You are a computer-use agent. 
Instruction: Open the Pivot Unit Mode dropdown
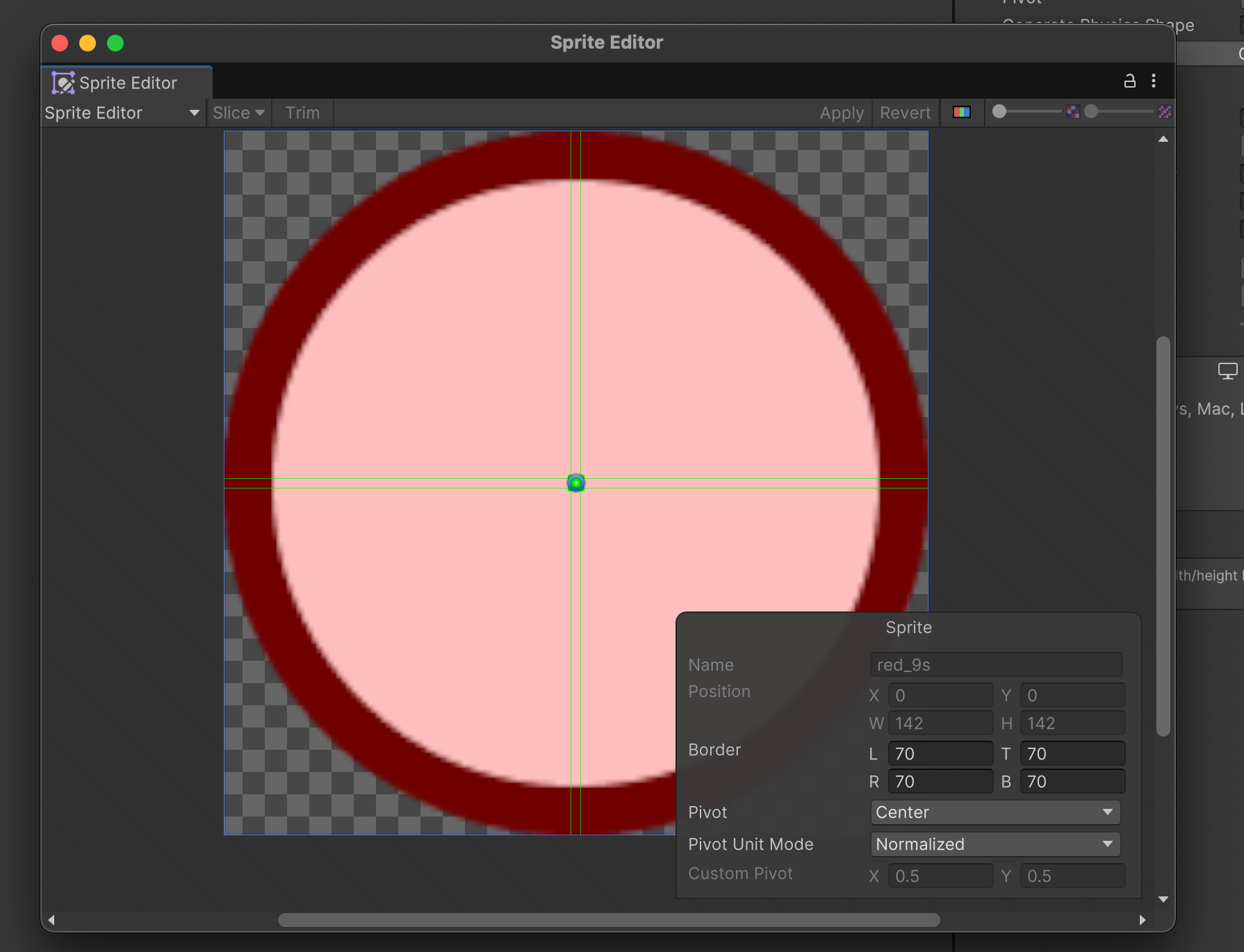click(995, 844)
